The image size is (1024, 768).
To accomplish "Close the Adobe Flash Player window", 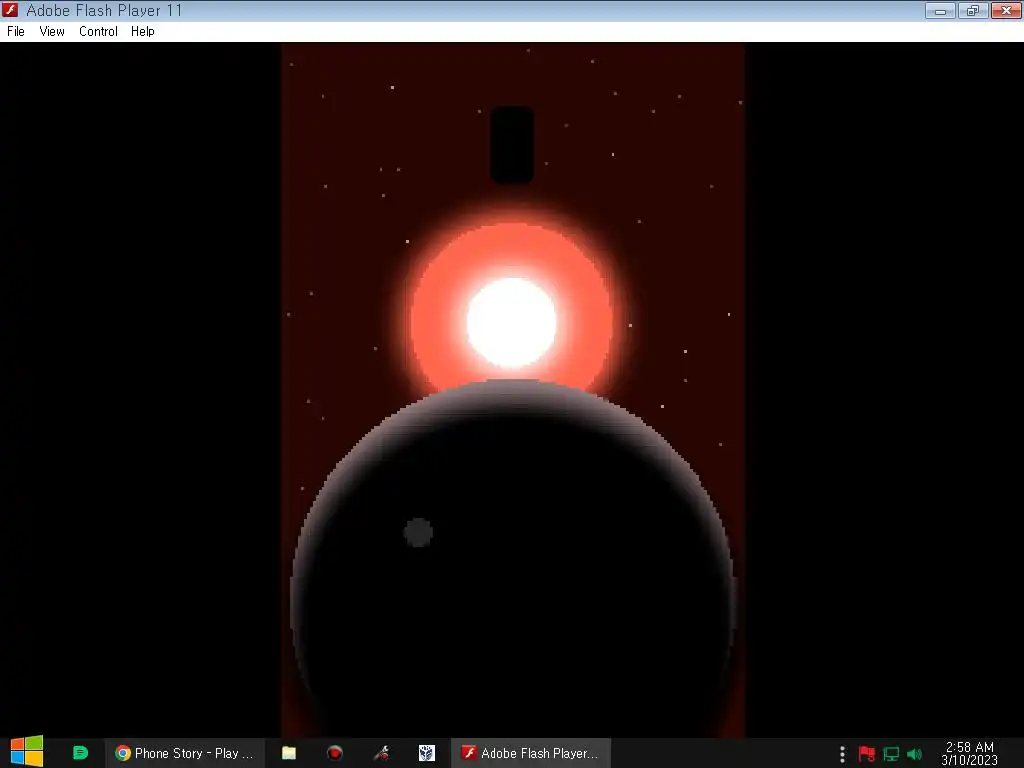I will tap(1006, 10).
